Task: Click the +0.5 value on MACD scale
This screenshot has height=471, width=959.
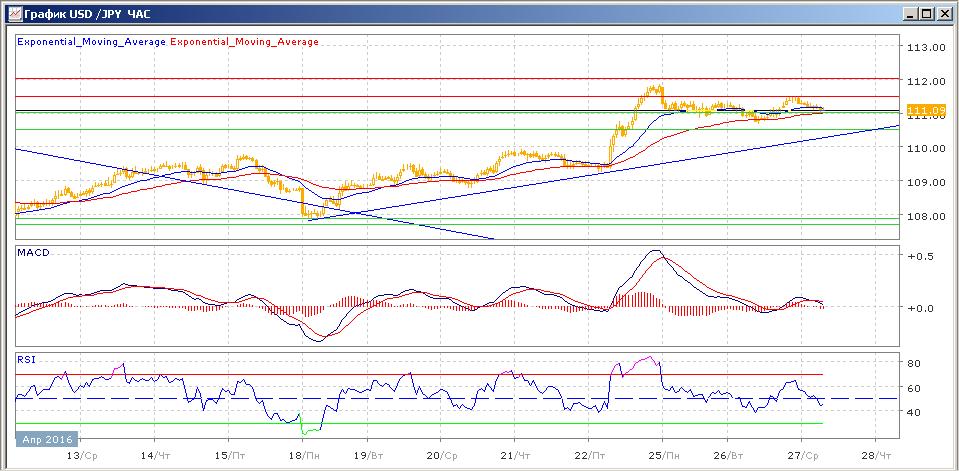Action: click(918, 256)
